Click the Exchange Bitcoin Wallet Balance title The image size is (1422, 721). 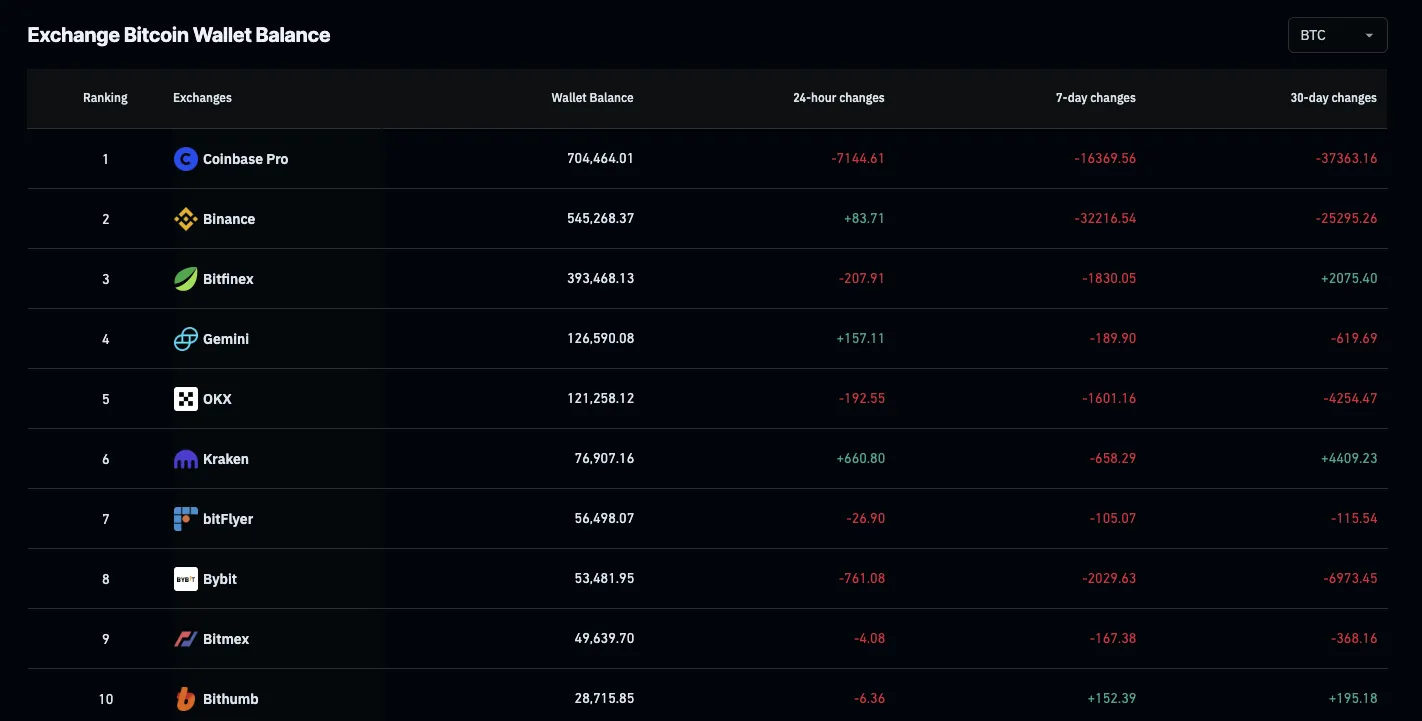[x=178, y=34]
